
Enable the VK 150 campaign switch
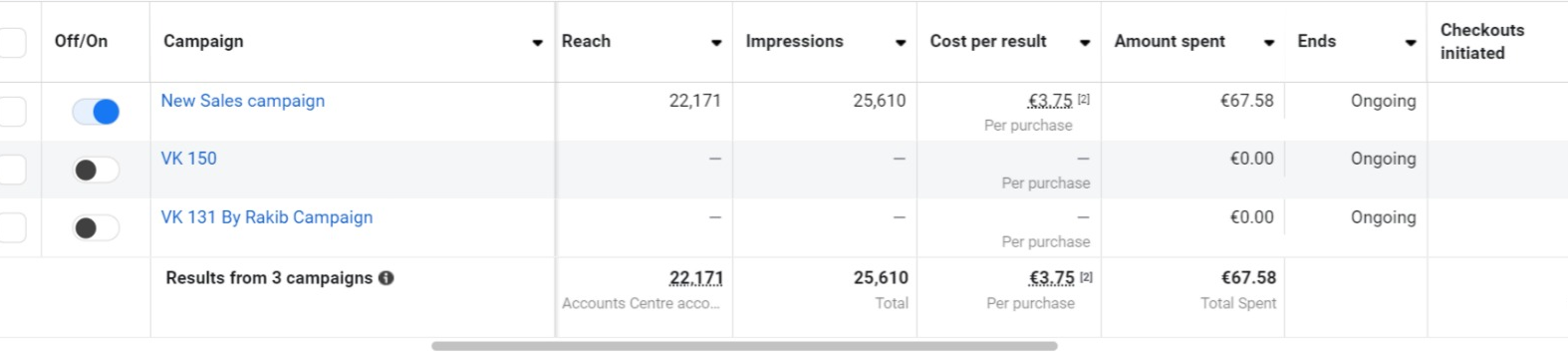click(96, 171)
